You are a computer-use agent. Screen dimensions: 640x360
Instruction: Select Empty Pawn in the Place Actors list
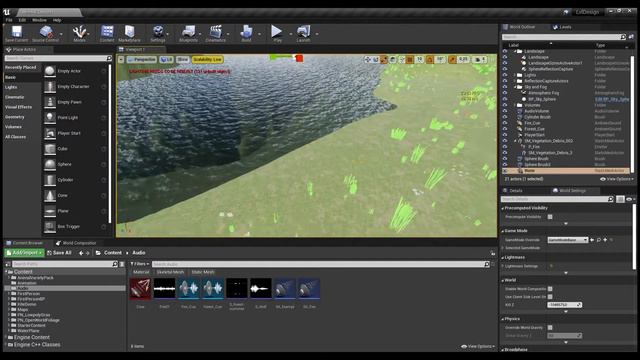coord(76,102)
